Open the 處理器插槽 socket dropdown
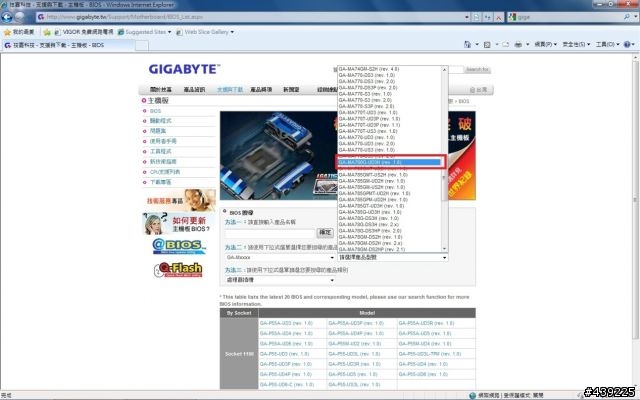The width and height of the screenshot is (640, 400). (280, 280)
